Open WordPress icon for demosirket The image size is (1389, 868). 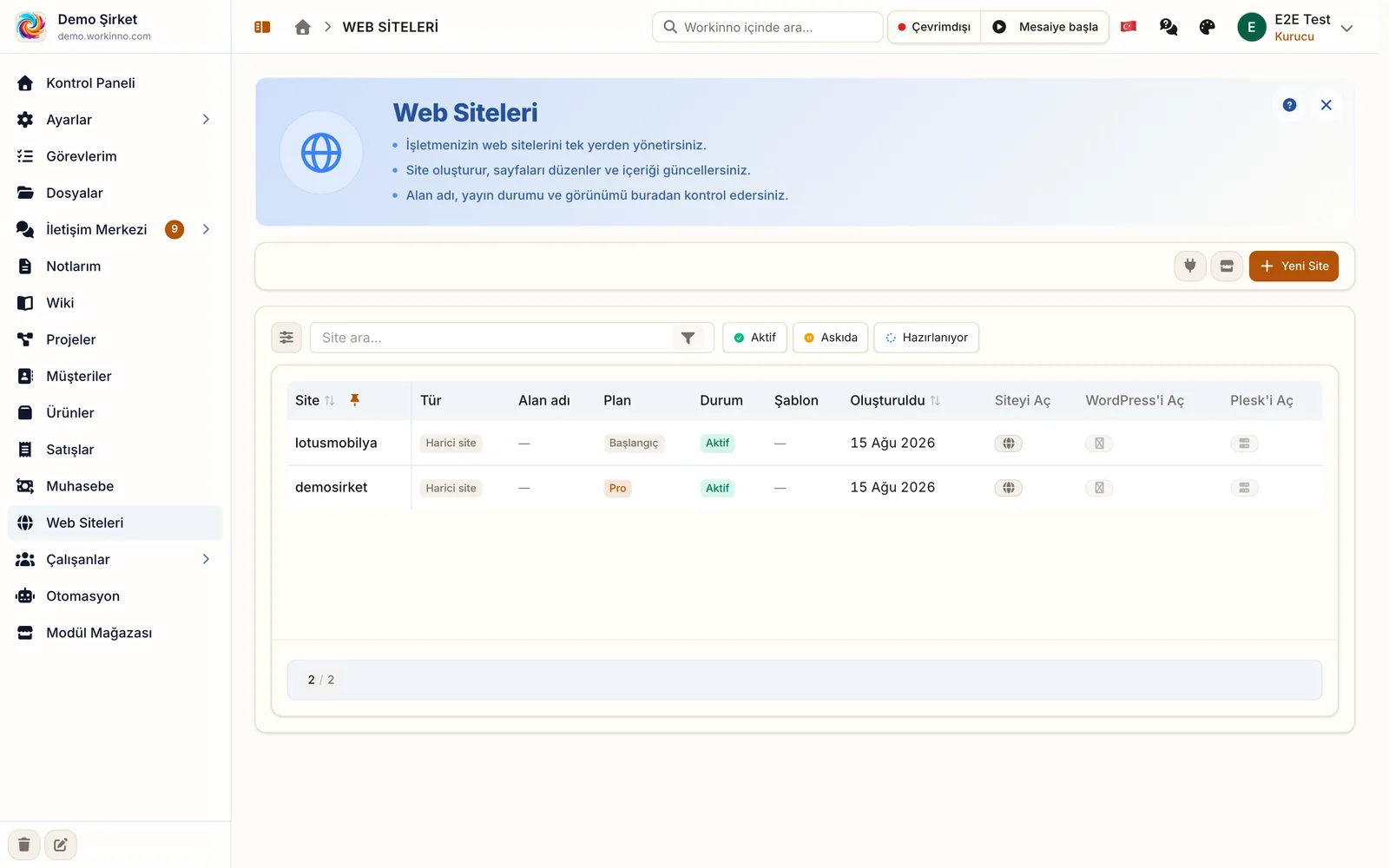(1099, 488)
